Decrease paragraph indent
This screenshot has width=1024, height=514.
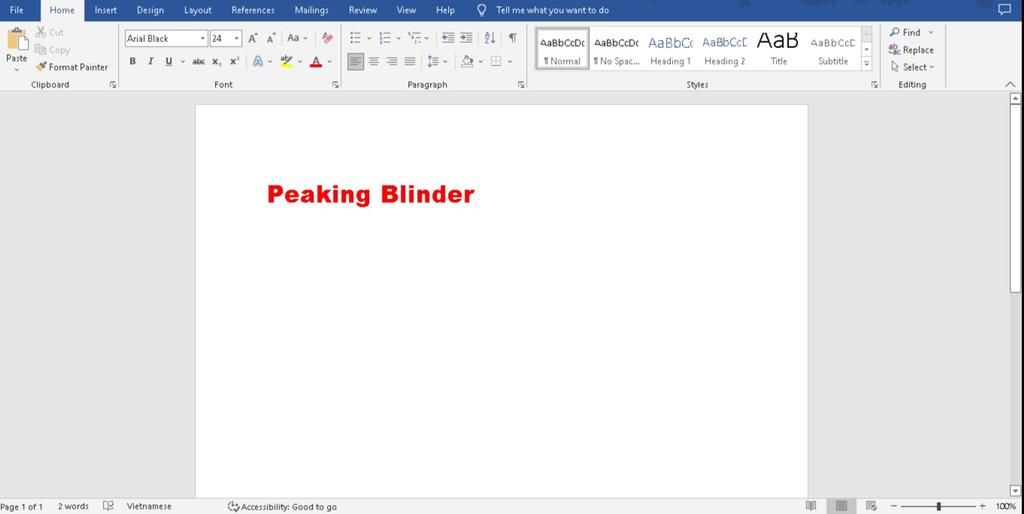[448, 38]
